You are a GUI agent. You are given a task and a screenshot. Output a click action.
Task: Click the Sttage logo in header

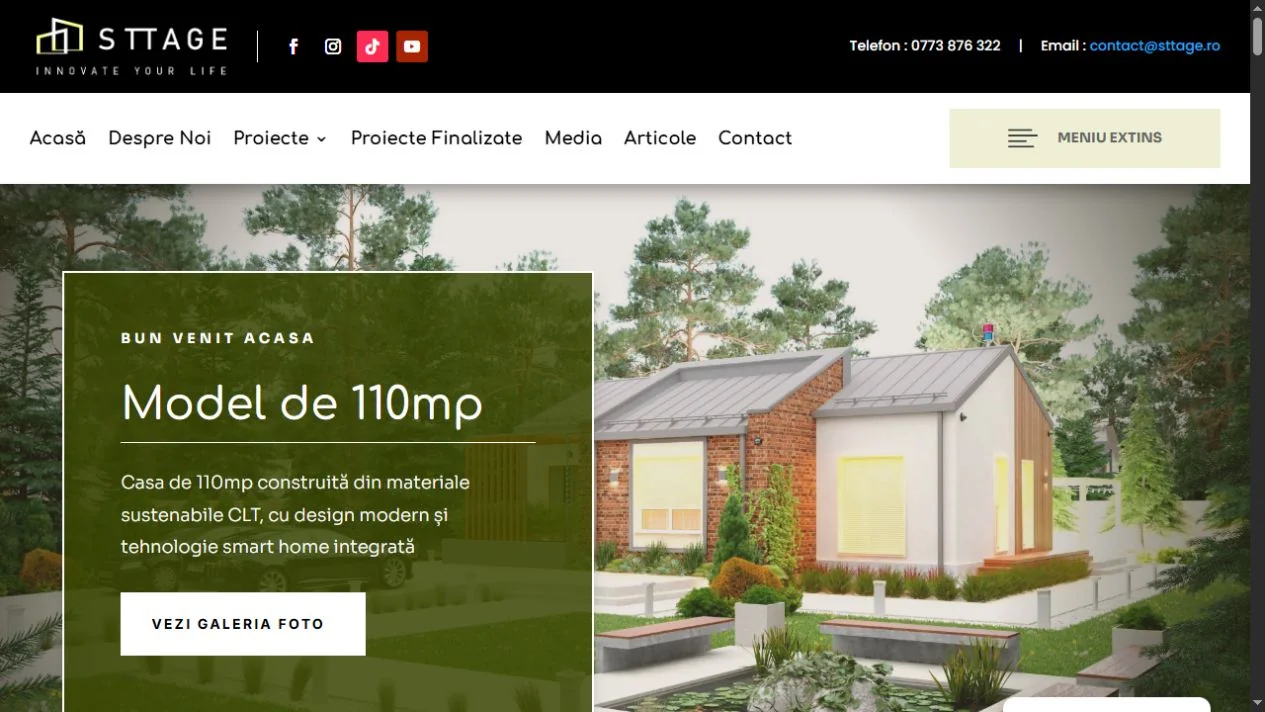point(132,46)
